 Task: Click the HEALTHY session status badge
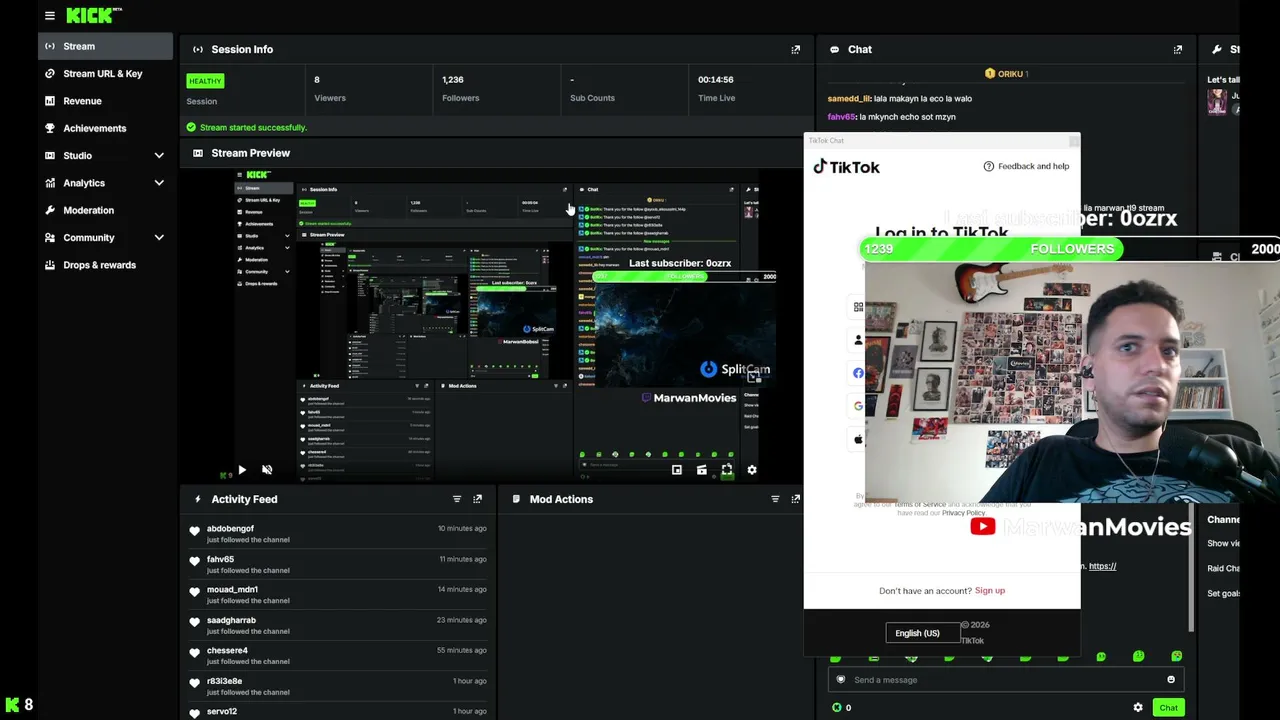coord(205,81)
